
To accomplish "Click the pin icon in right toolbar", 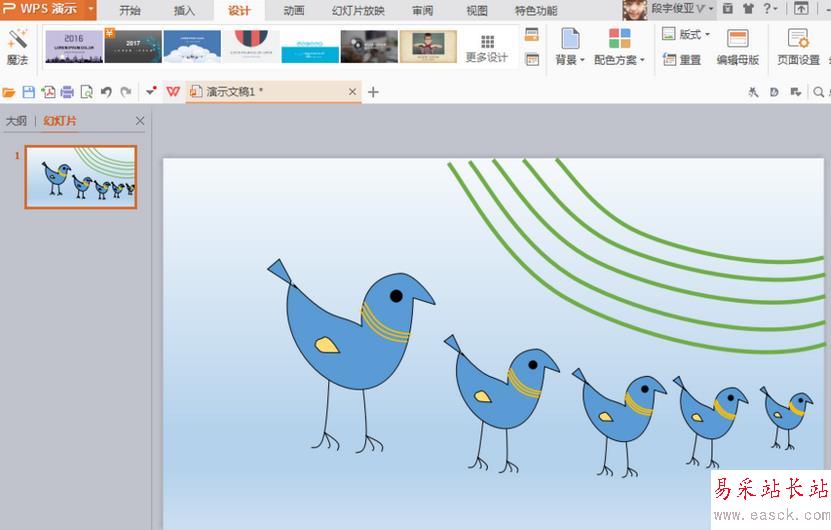I will pos(753,92).
